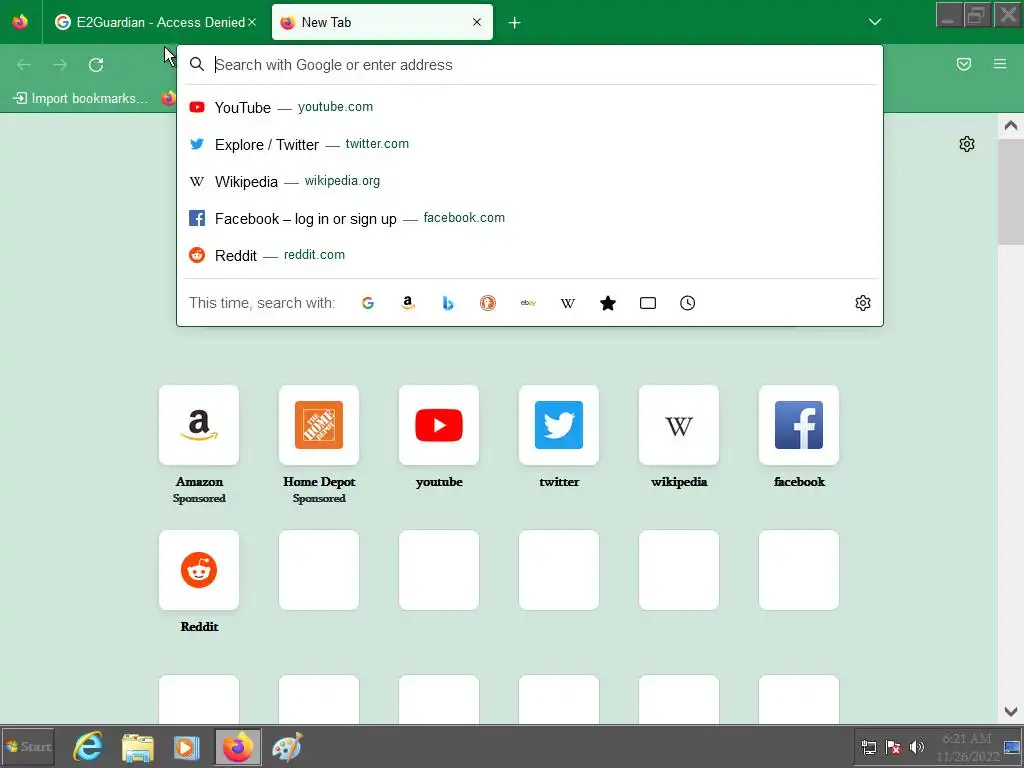The width and height of the screenshot is (1024, 768).
Task: Search in bookmarks star icon
Action: pyautogui.click(x=608, y=303)
